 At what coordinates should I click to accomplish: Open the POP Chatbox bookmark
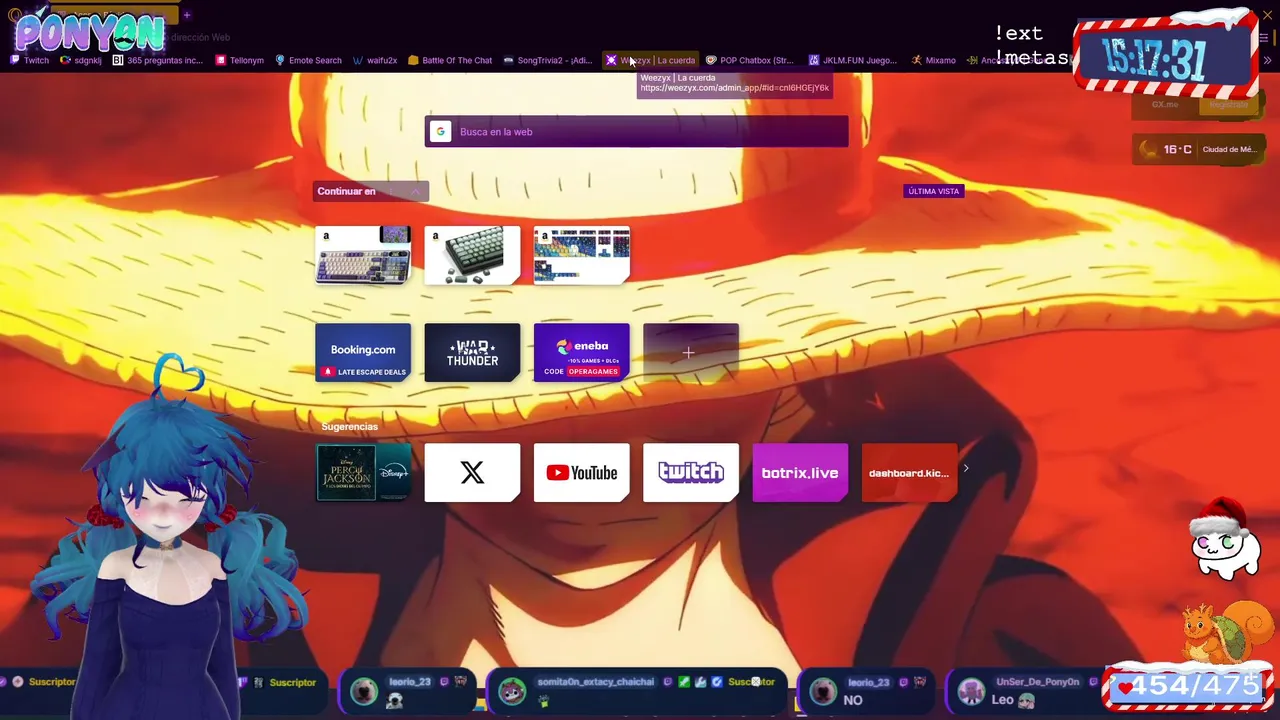750,60
